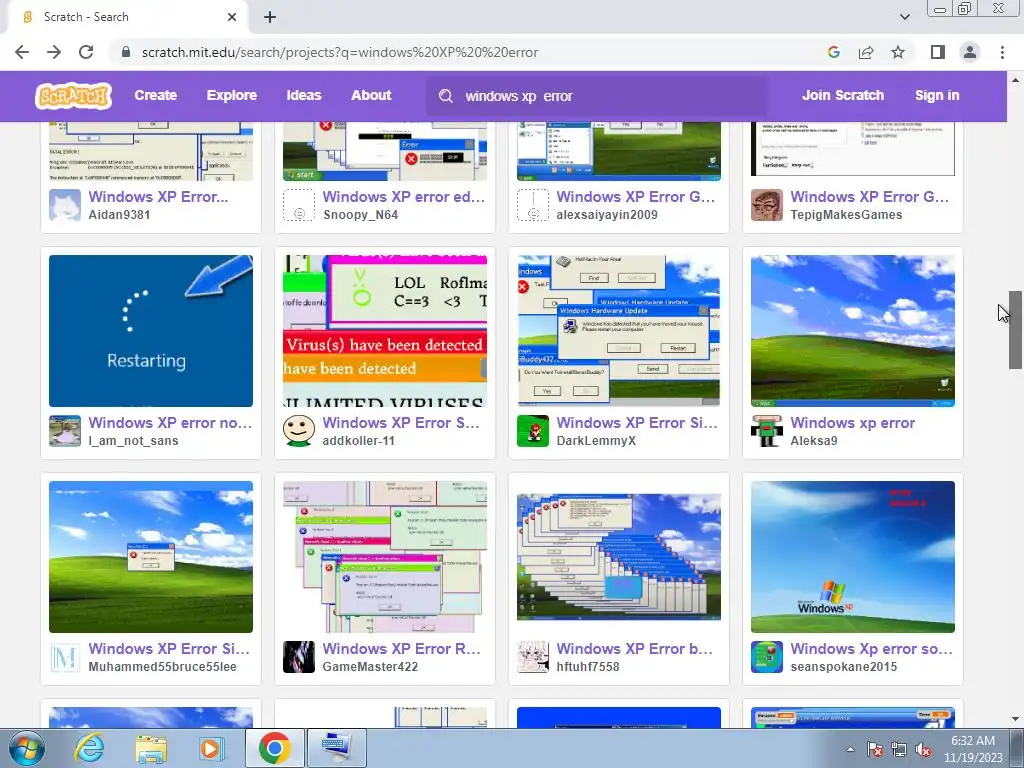Open the 'Restarting' project thumbnail
This screenshot has width=1024, height=768.
pyautogui.click(x=151, y=331)
